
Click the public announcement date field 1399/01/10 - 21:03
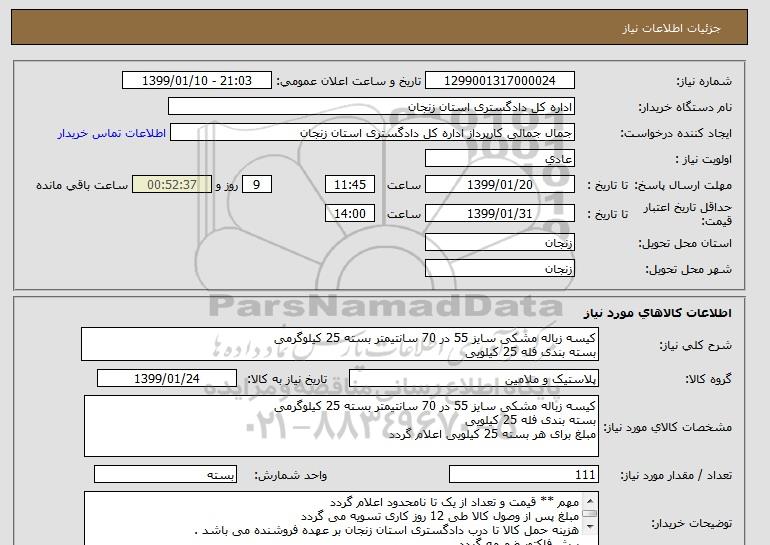tap(196, 81)
